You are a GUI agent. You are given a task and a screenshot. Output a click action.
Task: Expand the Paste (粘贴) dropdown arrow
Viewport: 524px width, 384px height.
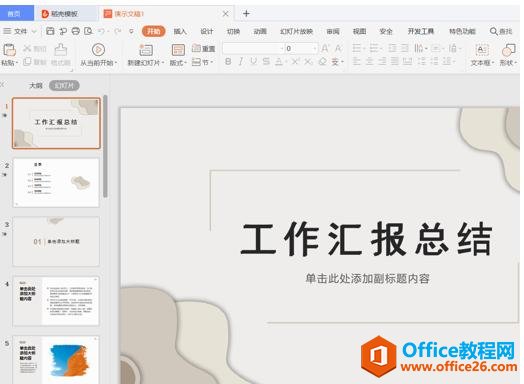[17, 63]
